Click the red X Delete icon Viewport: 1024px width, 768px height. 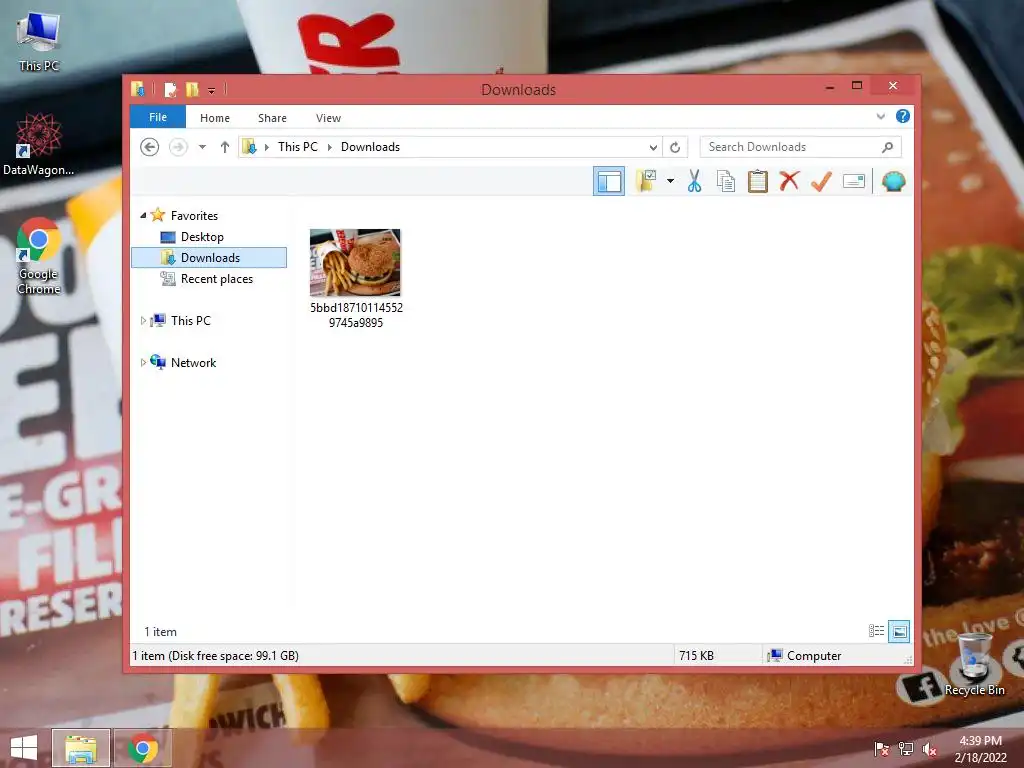(789, 181)
